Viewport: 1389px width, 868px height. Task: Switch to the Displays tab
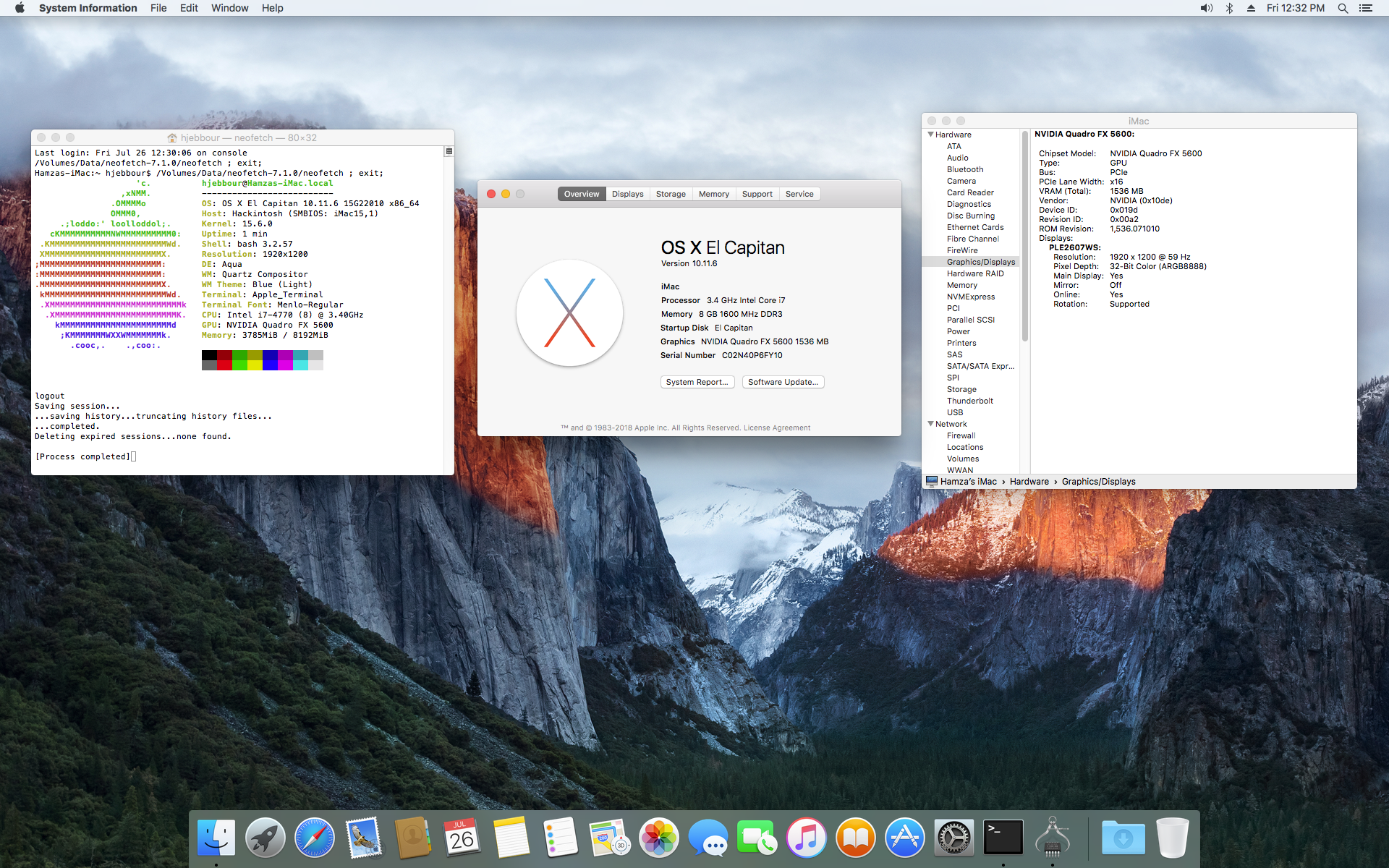point(627,194)
